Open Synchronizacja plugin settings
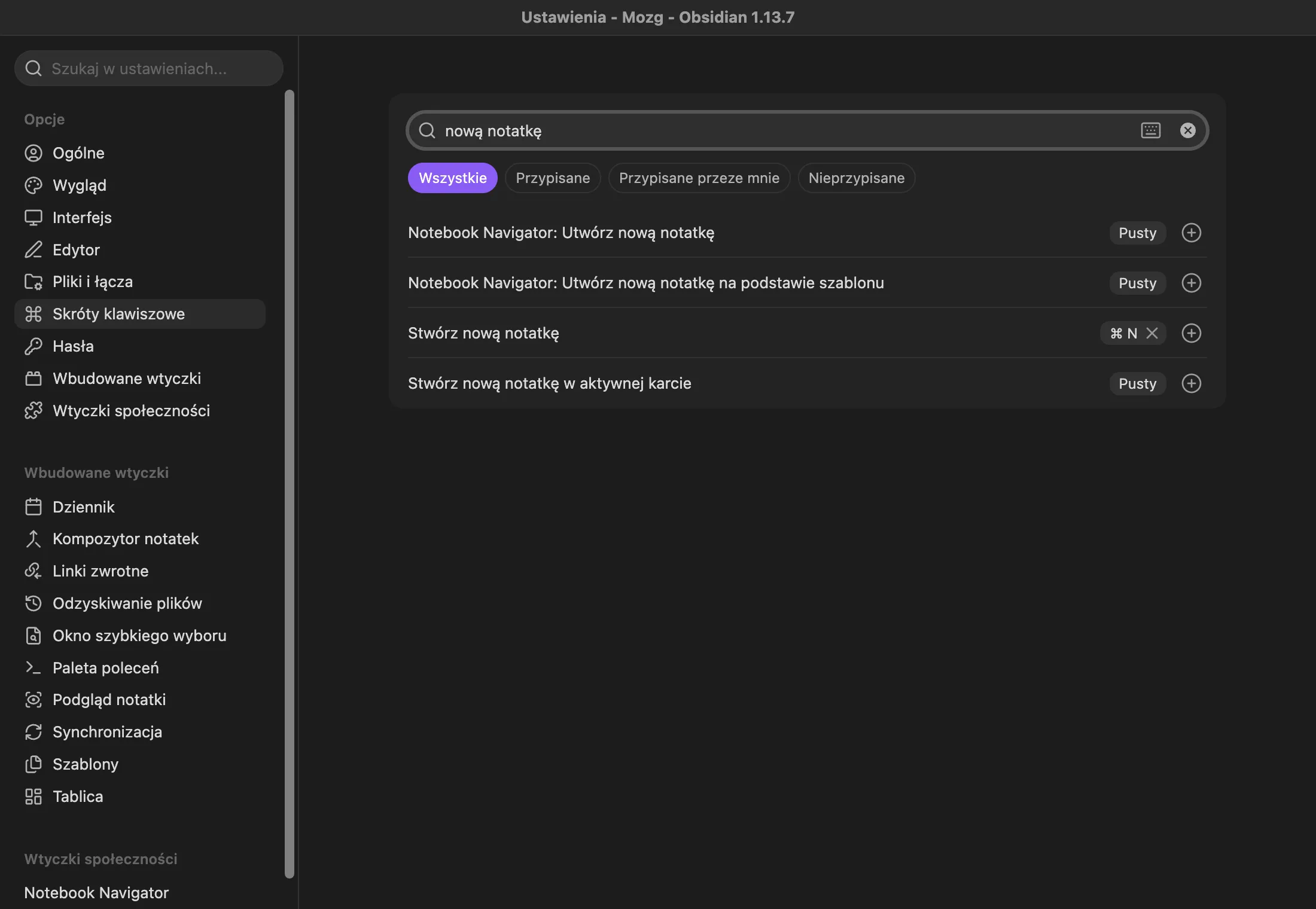This screenshot has width=1316, height=909. 140,732
